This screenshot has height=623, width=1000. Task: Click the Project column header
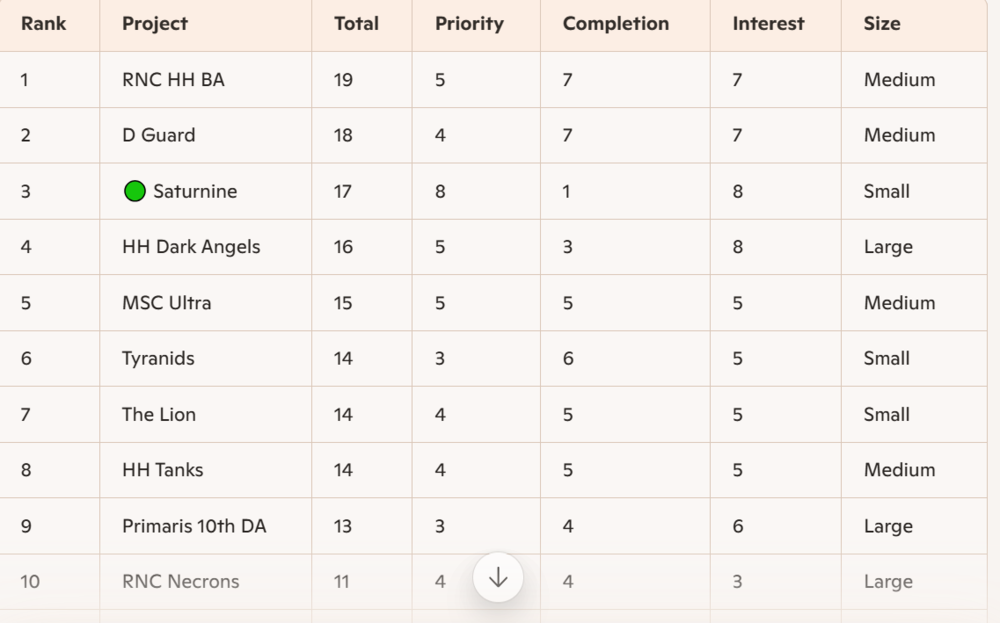coord(155,24)
